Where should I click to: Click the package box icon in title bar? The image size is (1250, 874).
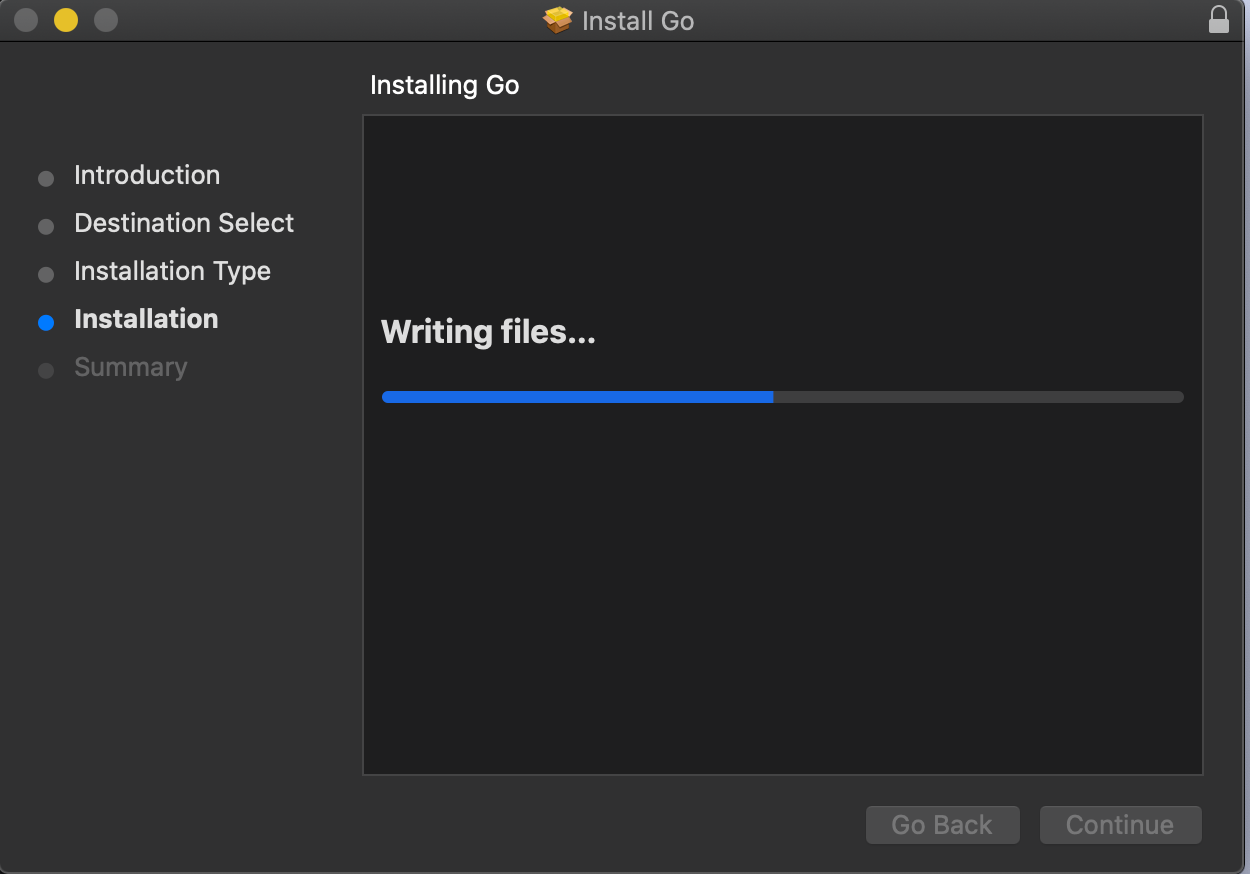558,20
